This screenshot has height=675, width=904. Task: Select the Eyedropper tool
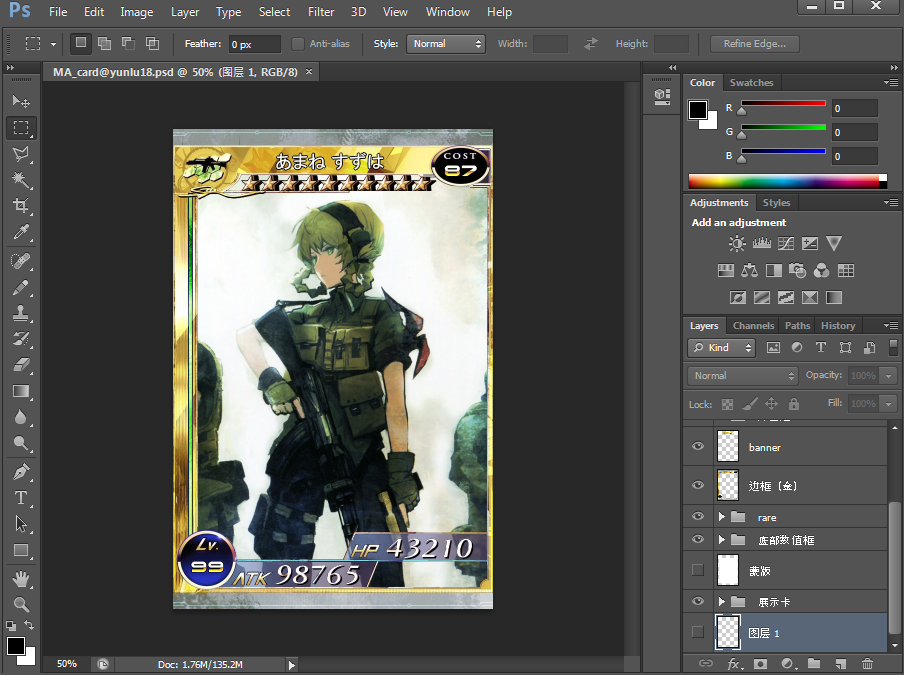pos(21,232)
